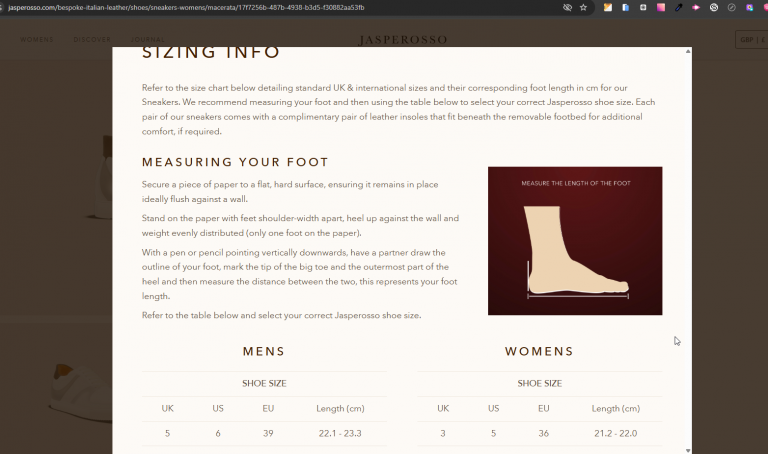The height and width of the screenshot is (454, 768).
Task: Click womens EU size 36 cell
Action: pos(544,433)
